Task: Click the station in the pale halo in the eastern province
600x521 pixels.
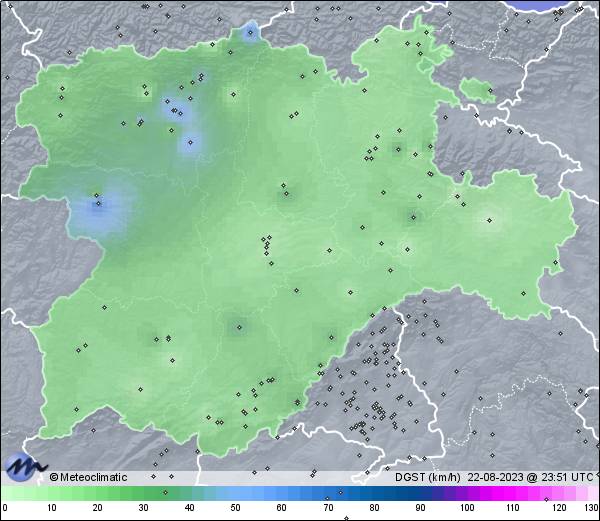Action: pyautogui.click(x=489, y=220)
